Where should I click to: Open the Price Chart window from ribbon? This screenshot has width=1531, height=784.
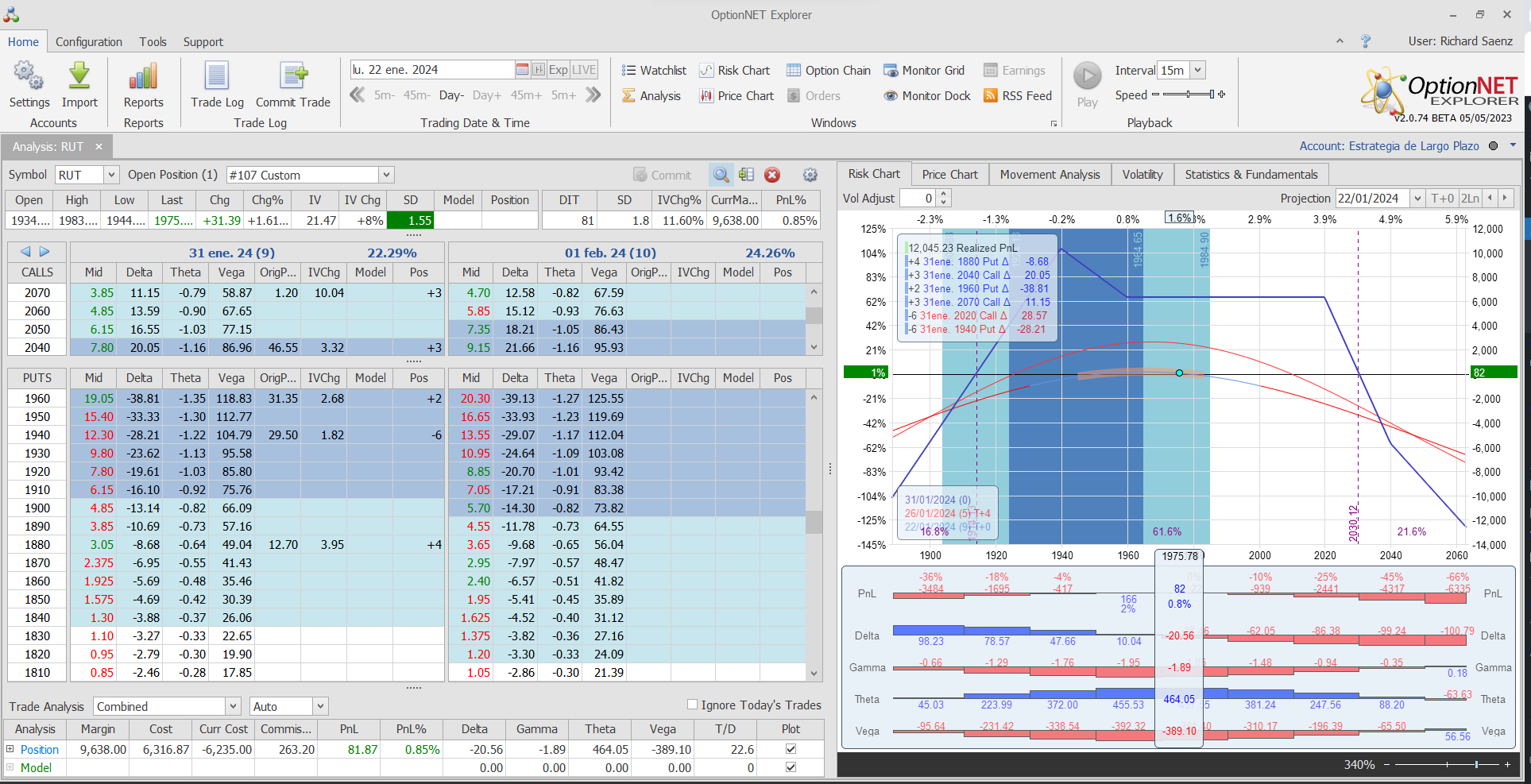tap(737, 96)
